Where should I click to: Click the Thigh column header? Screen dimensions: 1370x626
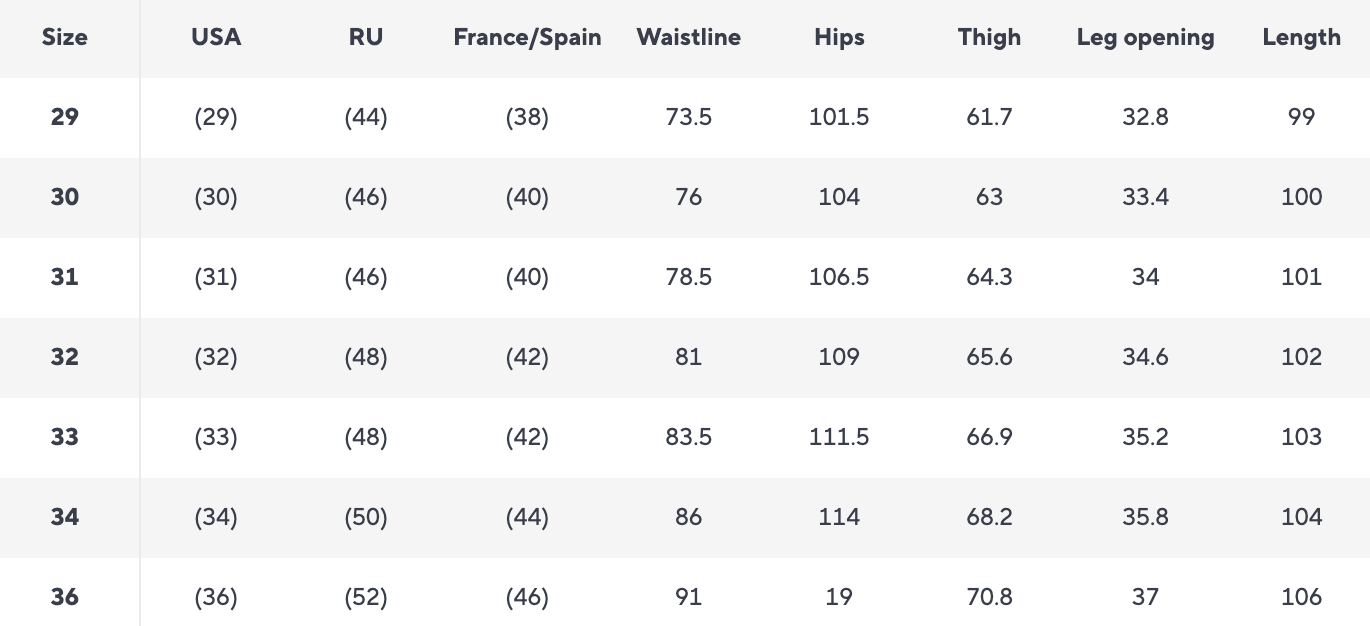click(x=989, y=38)
